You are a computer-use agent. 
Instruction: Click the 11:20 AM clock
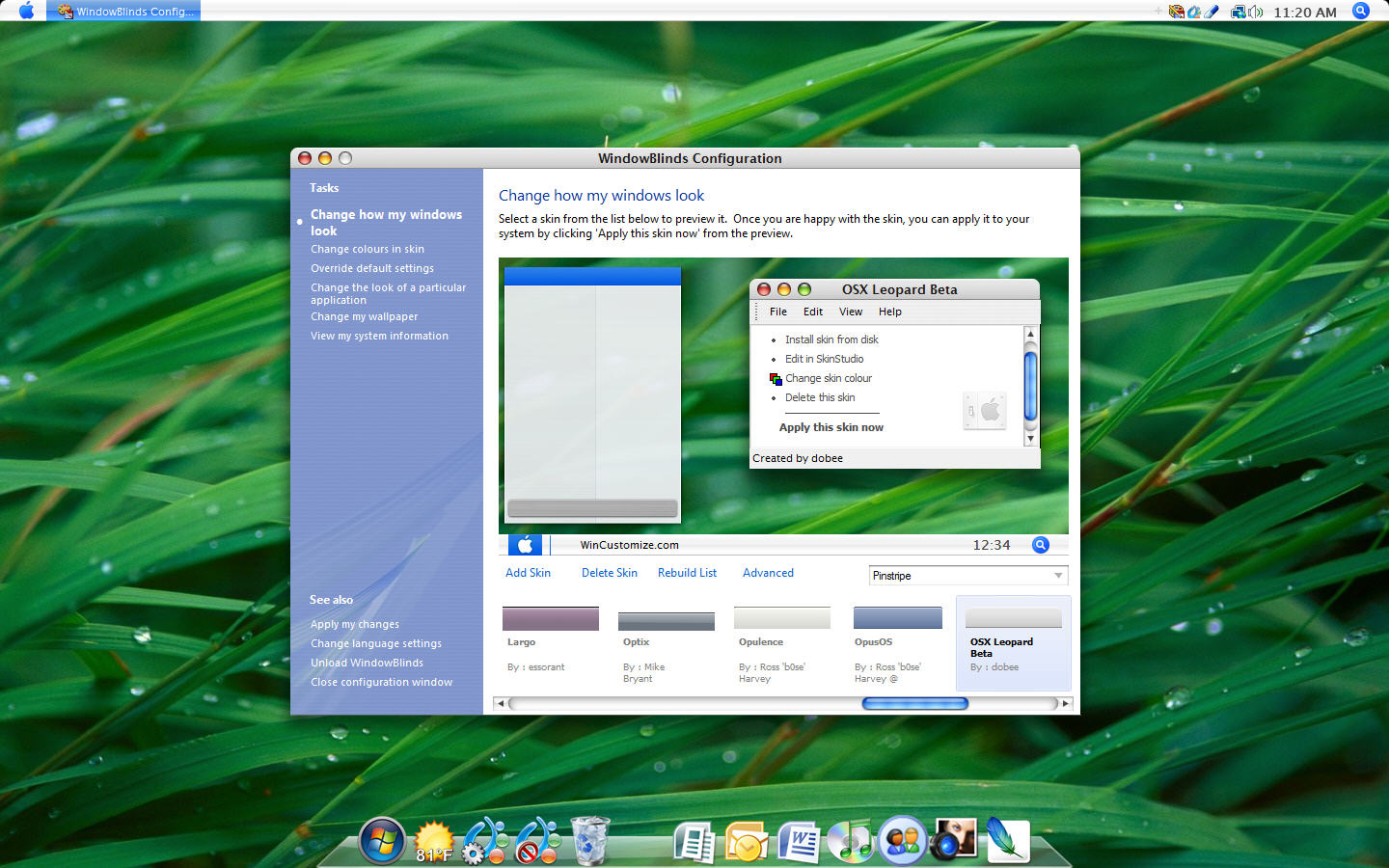click(1305, 13)
